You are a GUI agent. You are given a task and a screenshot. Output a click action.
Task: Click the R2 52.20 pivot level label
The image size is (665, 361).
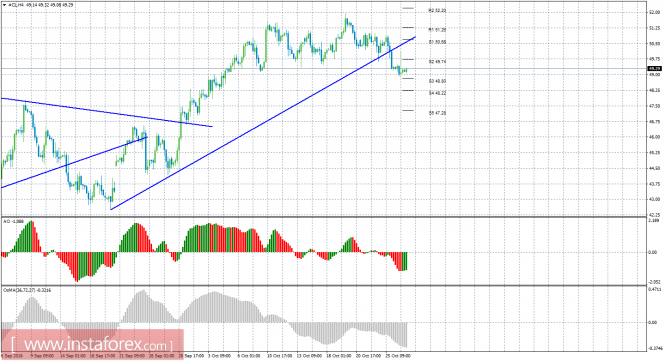click(x=437, y=10)
